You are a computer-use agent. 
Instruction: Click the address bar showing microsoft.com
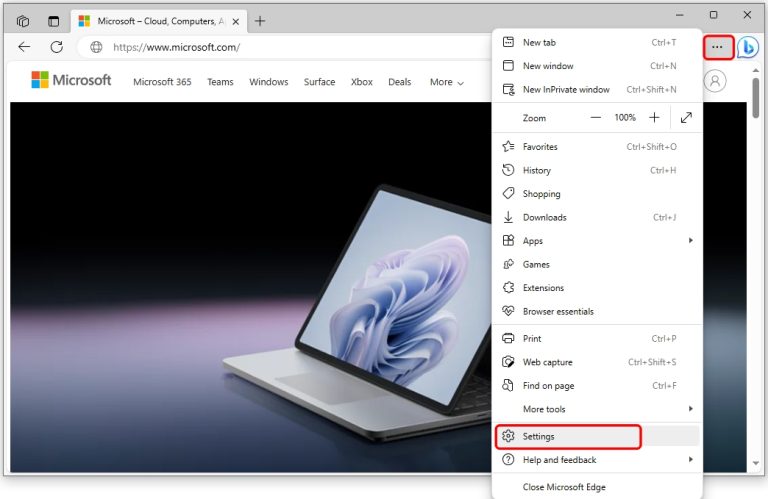[280, 47]
